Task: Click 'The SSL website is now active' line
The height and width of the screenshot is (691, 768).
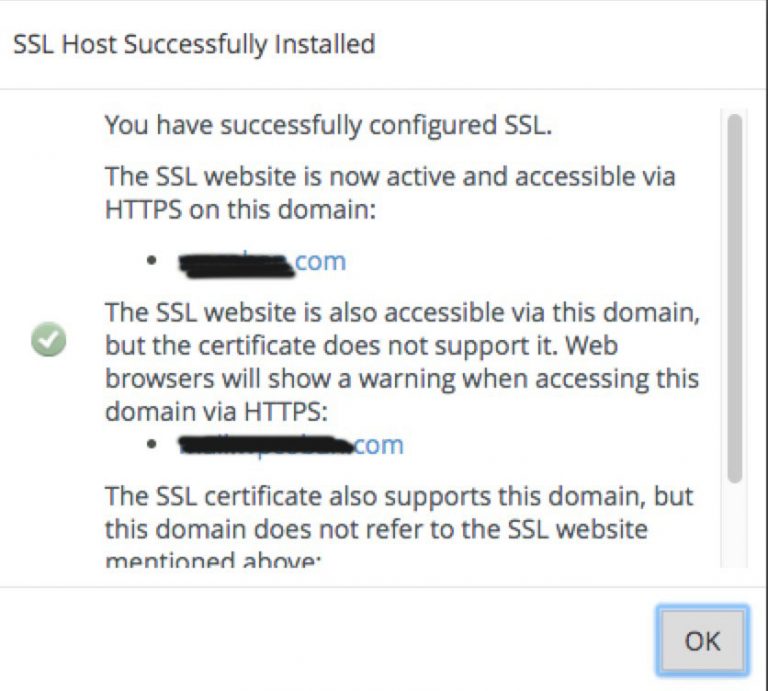Action: (390, 176)
